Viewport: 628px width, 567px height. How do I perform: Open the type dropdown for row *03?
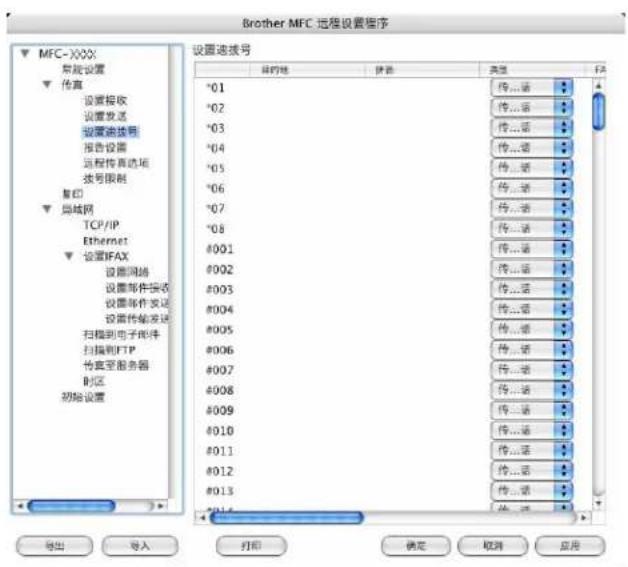click(x=531, y=128)
